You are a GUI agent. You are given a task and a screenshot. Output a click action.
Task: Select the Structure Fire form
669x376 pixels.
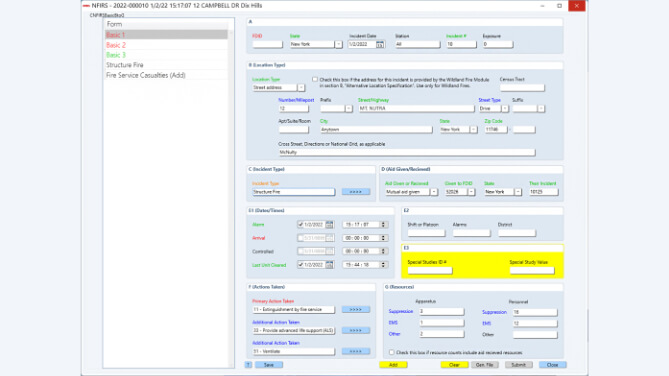click(166, 65)
